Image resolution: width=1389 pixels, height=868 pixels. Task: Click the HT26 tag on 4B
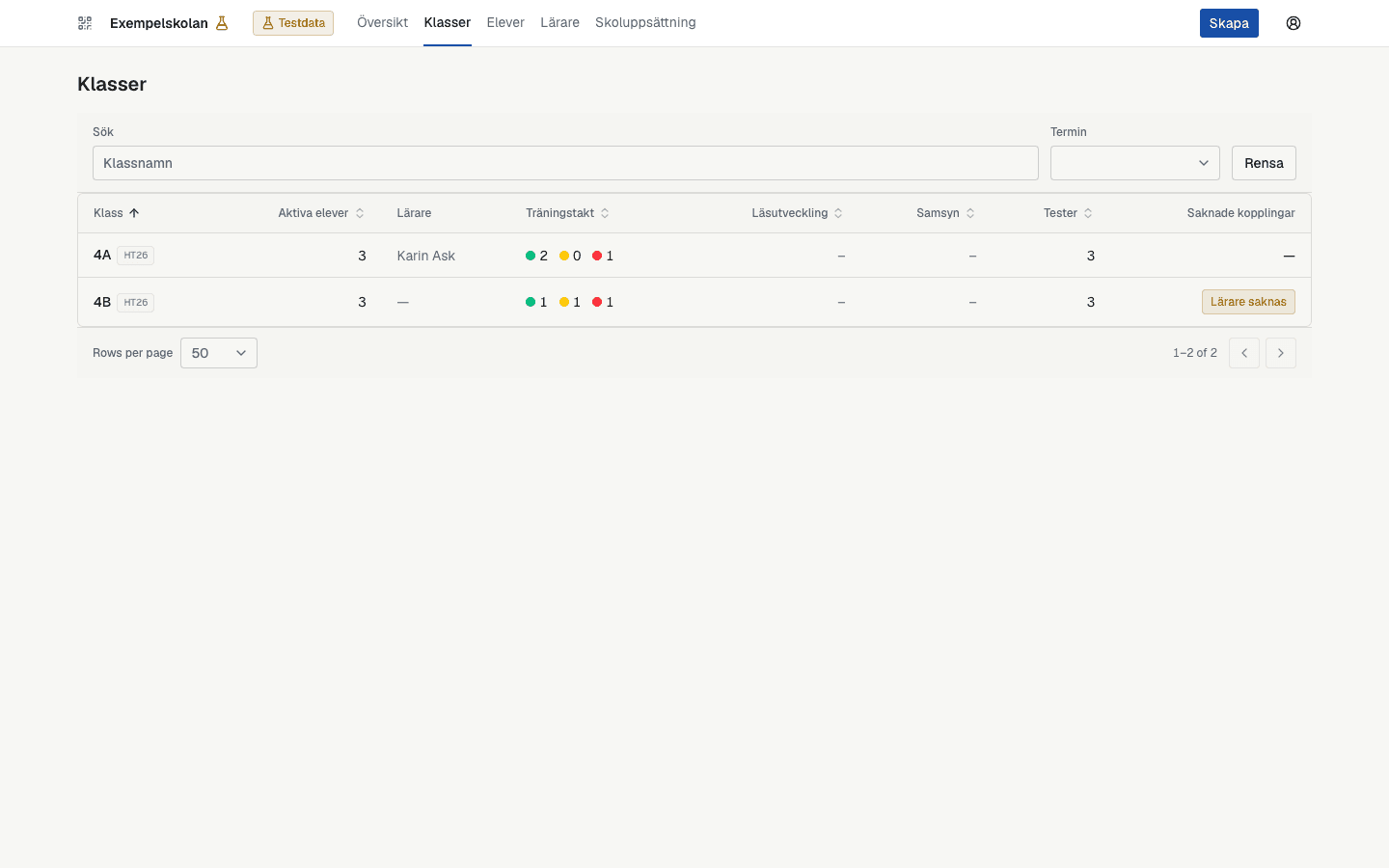coord(136,303)
